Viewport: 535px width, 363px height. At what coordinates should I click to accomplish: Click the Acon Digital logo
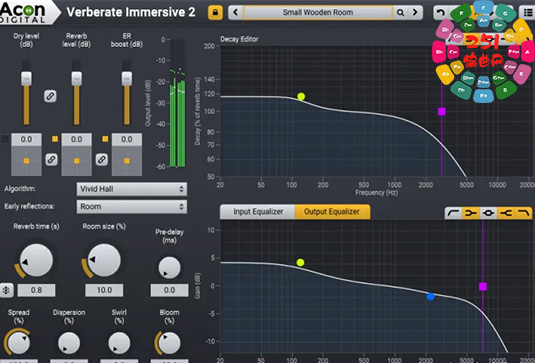point(23,12)
